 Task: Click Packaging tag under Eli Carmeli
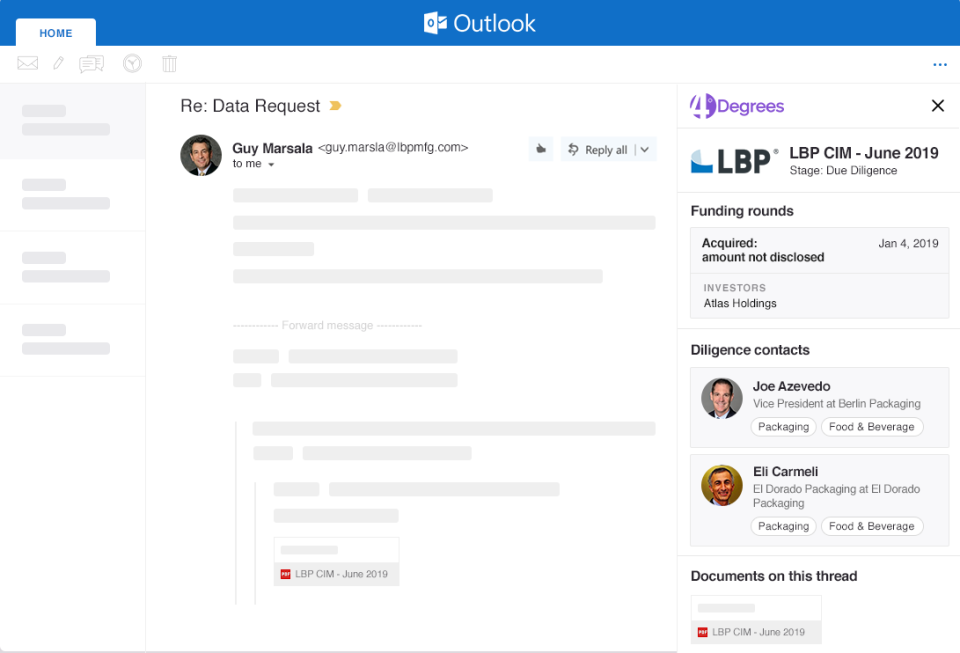[783, 526]
